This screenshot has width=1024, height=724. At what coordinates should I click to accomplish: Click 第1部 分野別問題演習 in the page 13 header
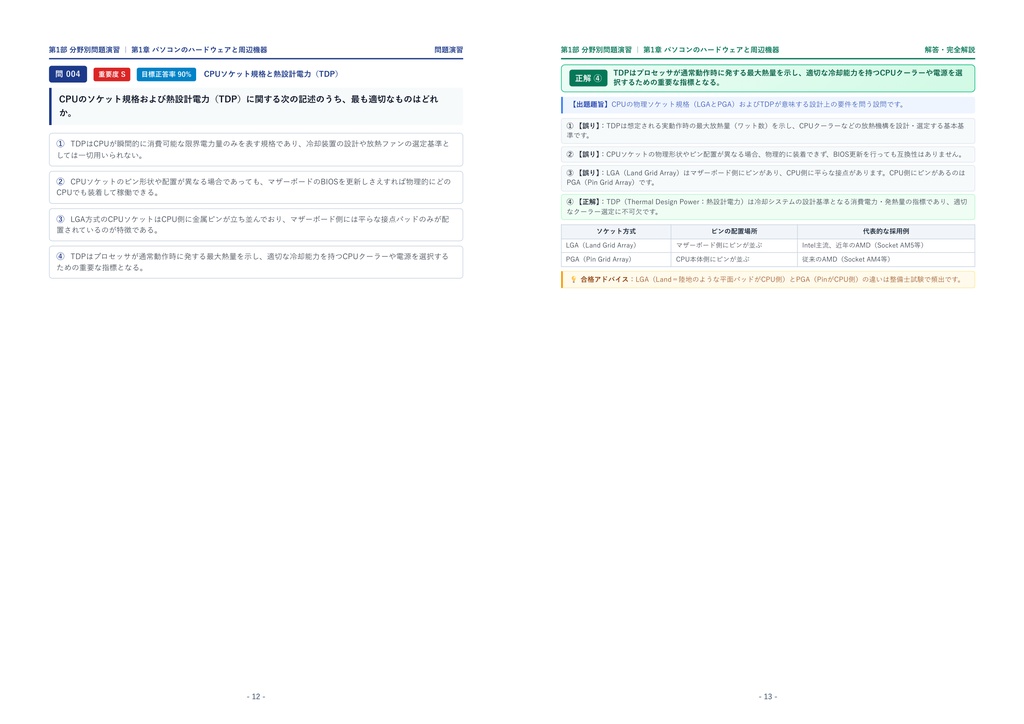coord(596,50)
